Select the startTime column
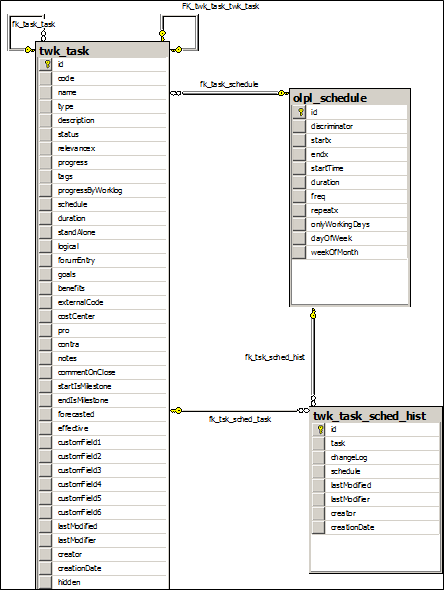 [x=350, y=168]
